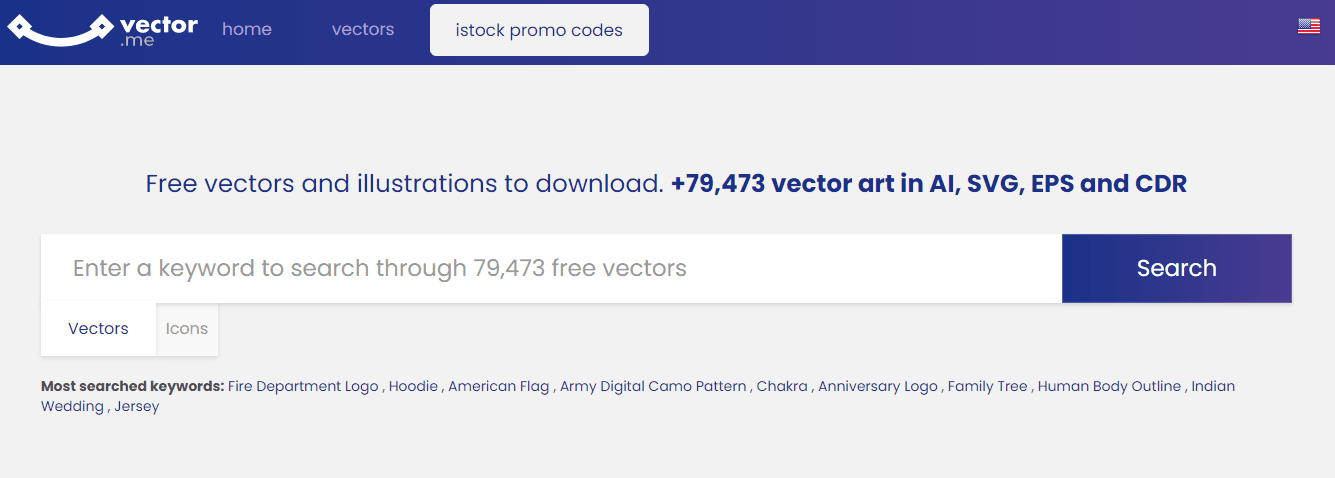The image size is (1335, 478).
Task: Go to the home page
Action: (x=247, y=30)
